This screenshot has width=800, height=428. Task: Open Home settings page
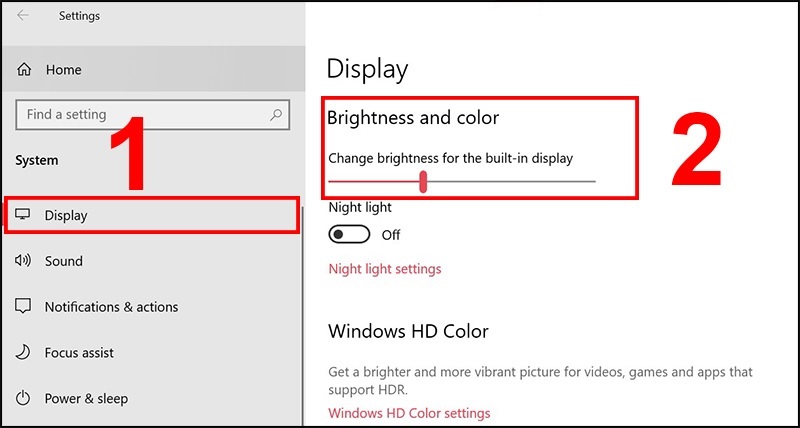153,69
